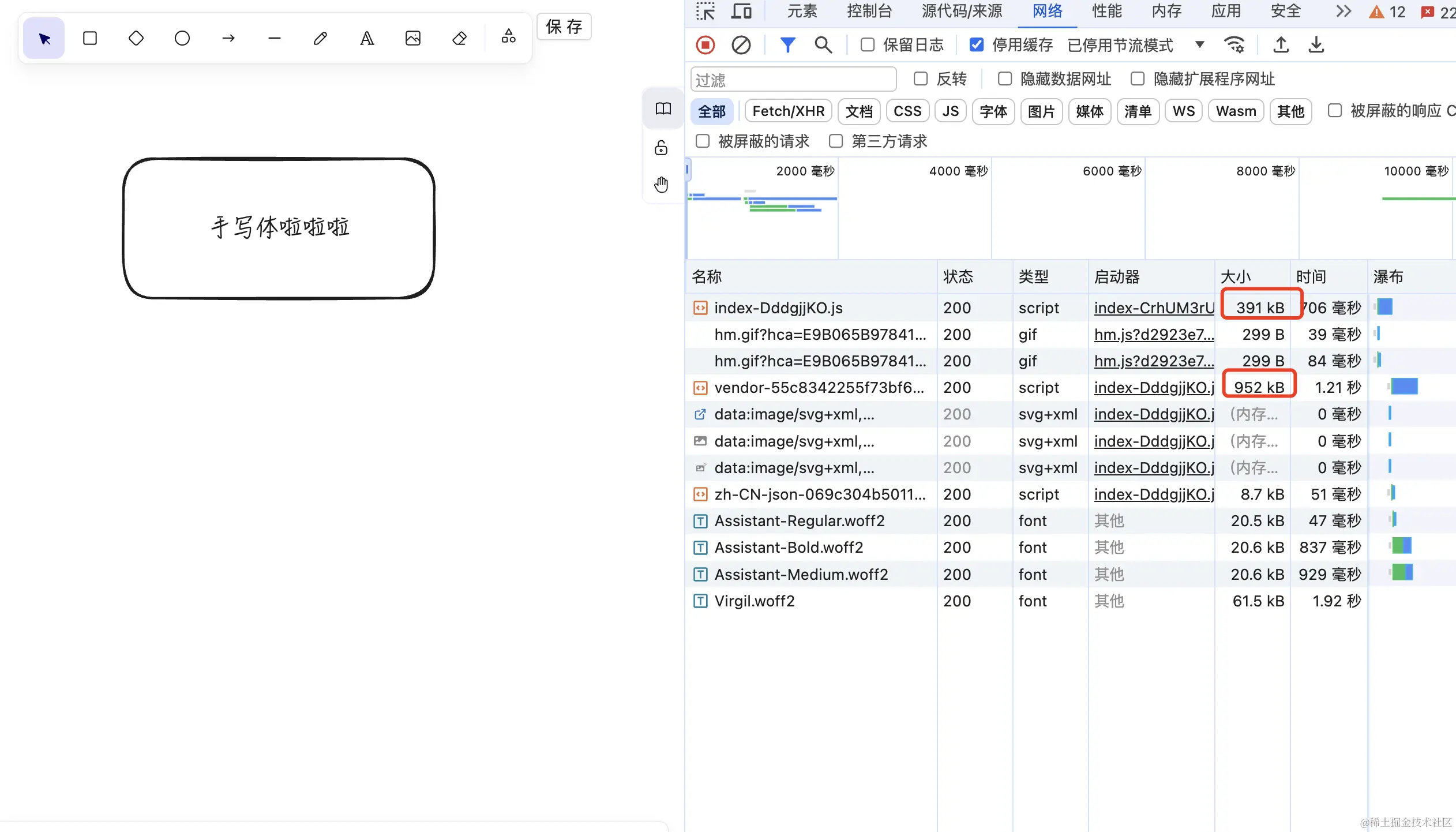Uncheck the 停用缓存 checkbox
Image resolution: width=1456 pixels, height=832 pixels.
pos(977,45)
